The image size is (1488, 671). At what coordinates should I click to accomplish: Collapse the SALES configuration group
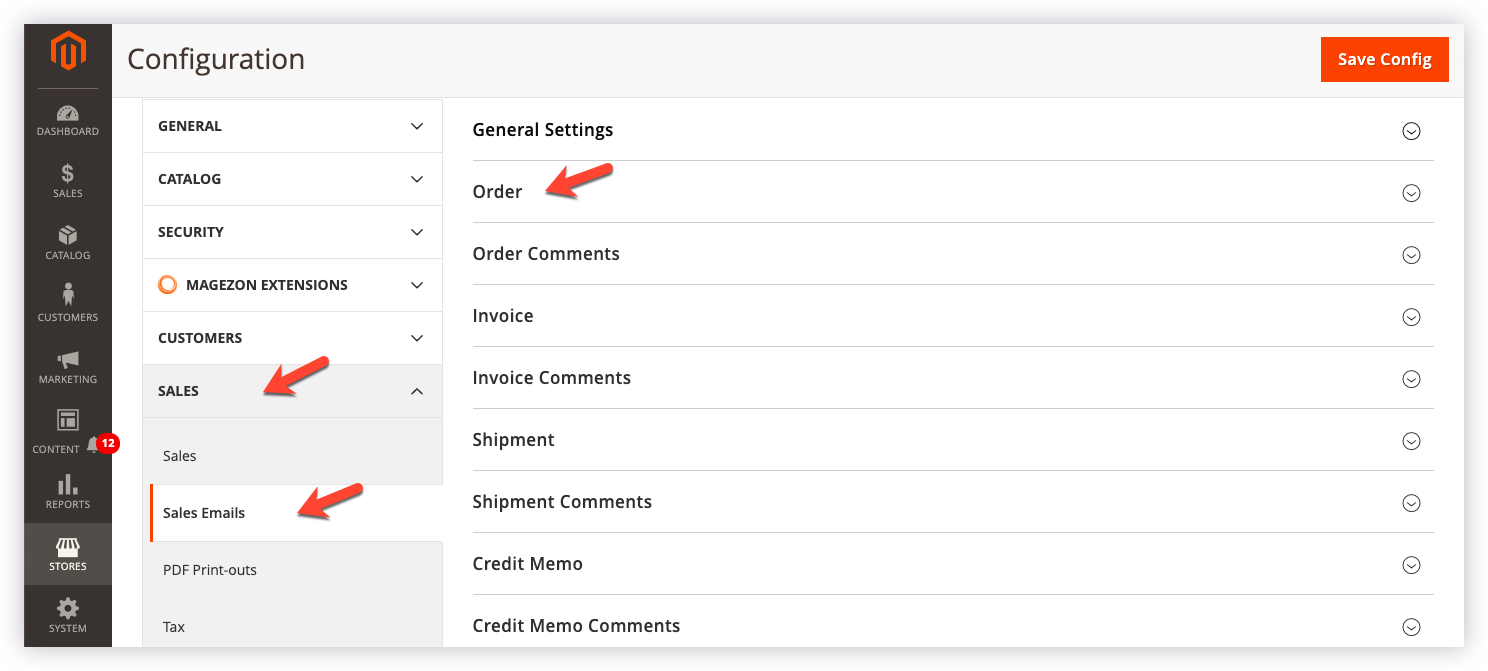[418, 391]
